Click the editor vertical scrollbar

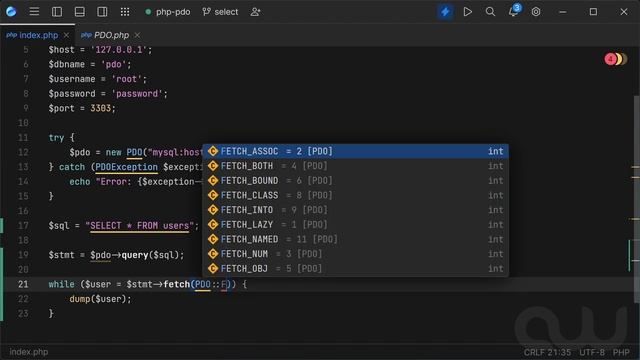pyautogui.click(x=637, y=199)
